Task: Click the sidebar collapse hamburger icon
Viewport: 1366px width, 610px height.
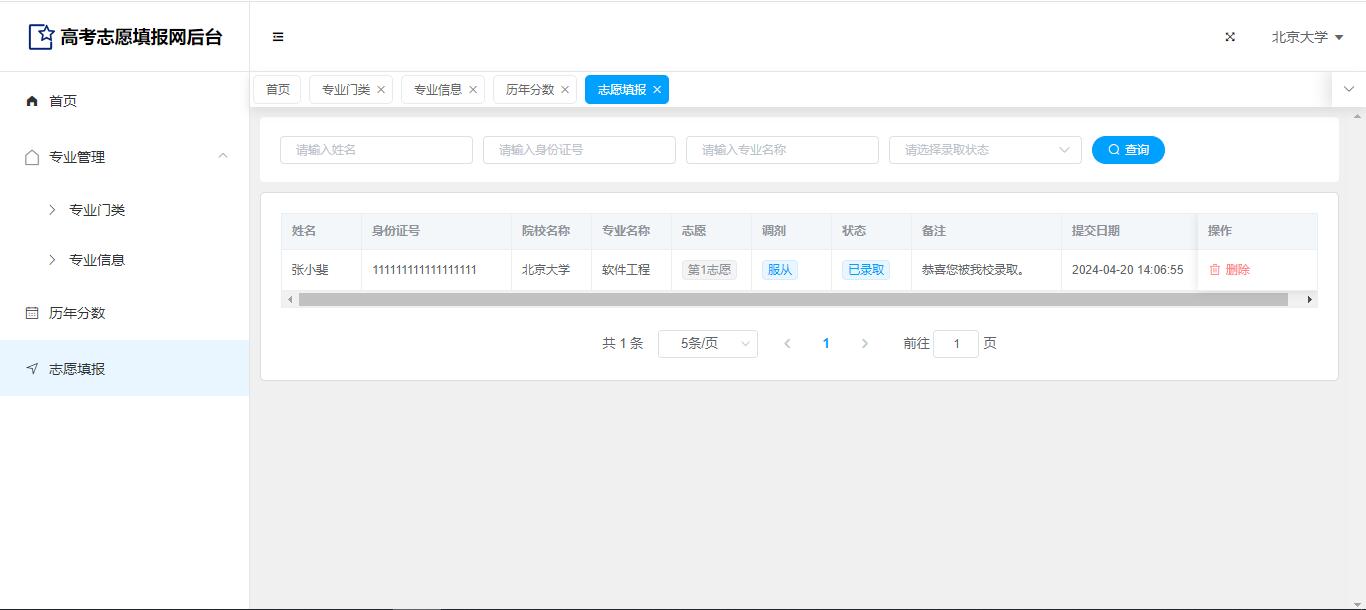Action: [278, 37]
